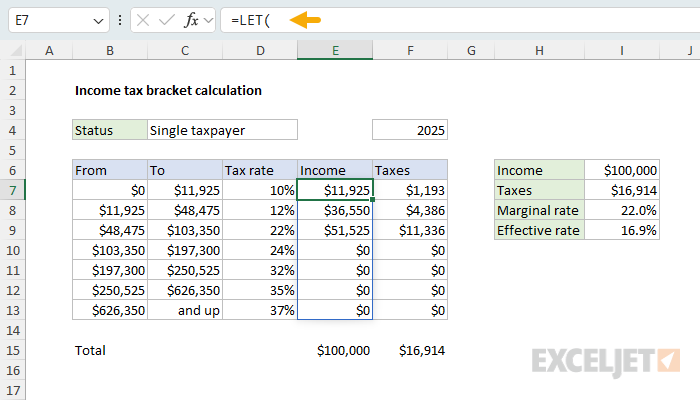
Task: Click the Select All corner triangle
Action: (17, 50)
